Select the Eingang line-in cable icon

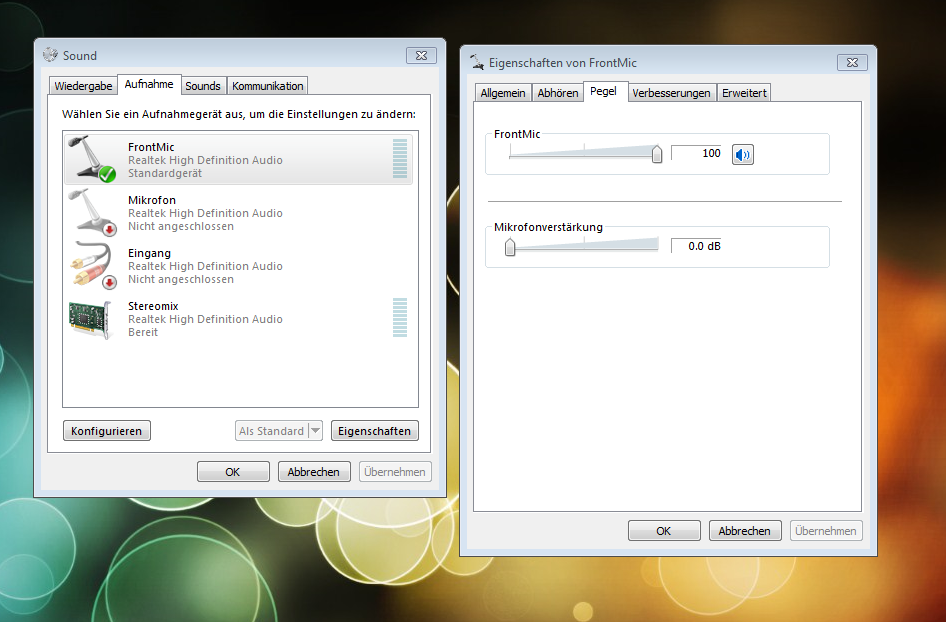pyautogui.click(x=91, y=266)
